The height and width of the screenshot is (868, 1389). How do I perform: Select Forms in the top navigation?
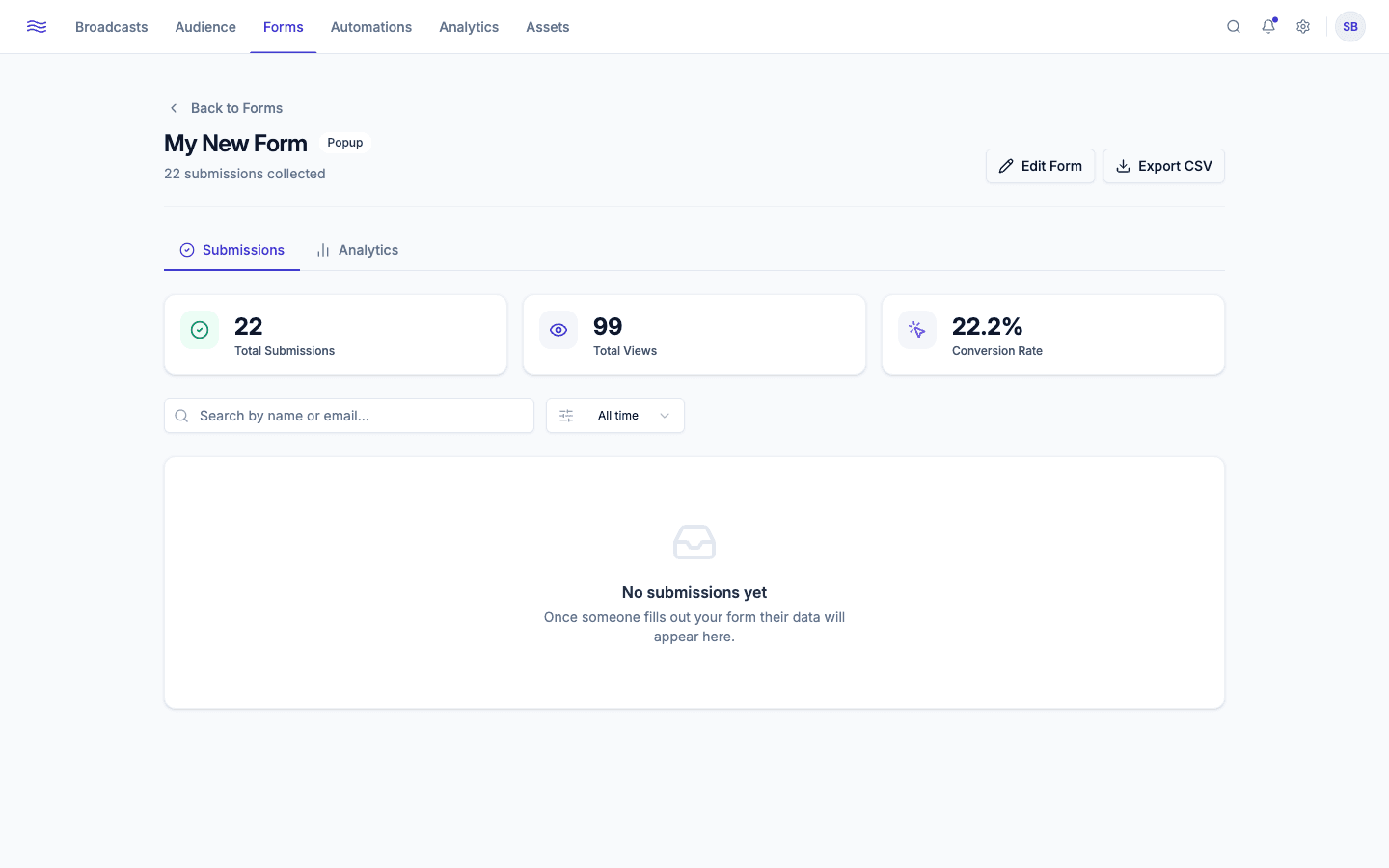284,27
